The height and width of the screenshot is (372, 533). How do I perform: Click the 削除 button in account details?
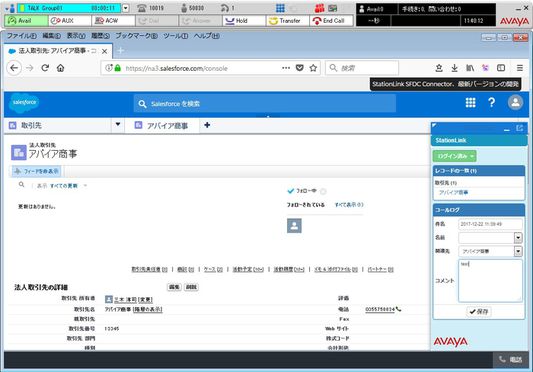coord(191,287)
